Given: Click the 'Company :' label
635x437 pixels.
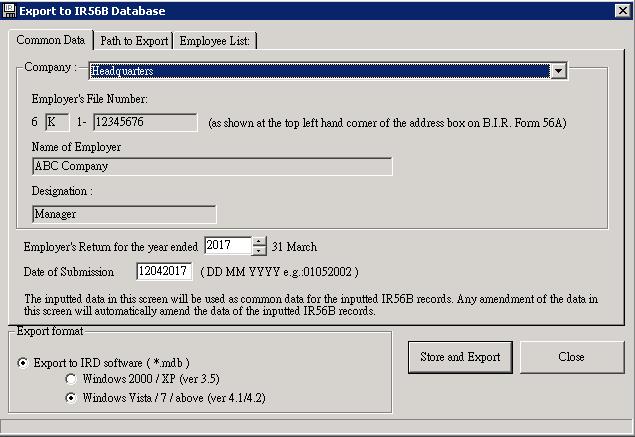Looking at the screenshot, I should pos(50,67).
